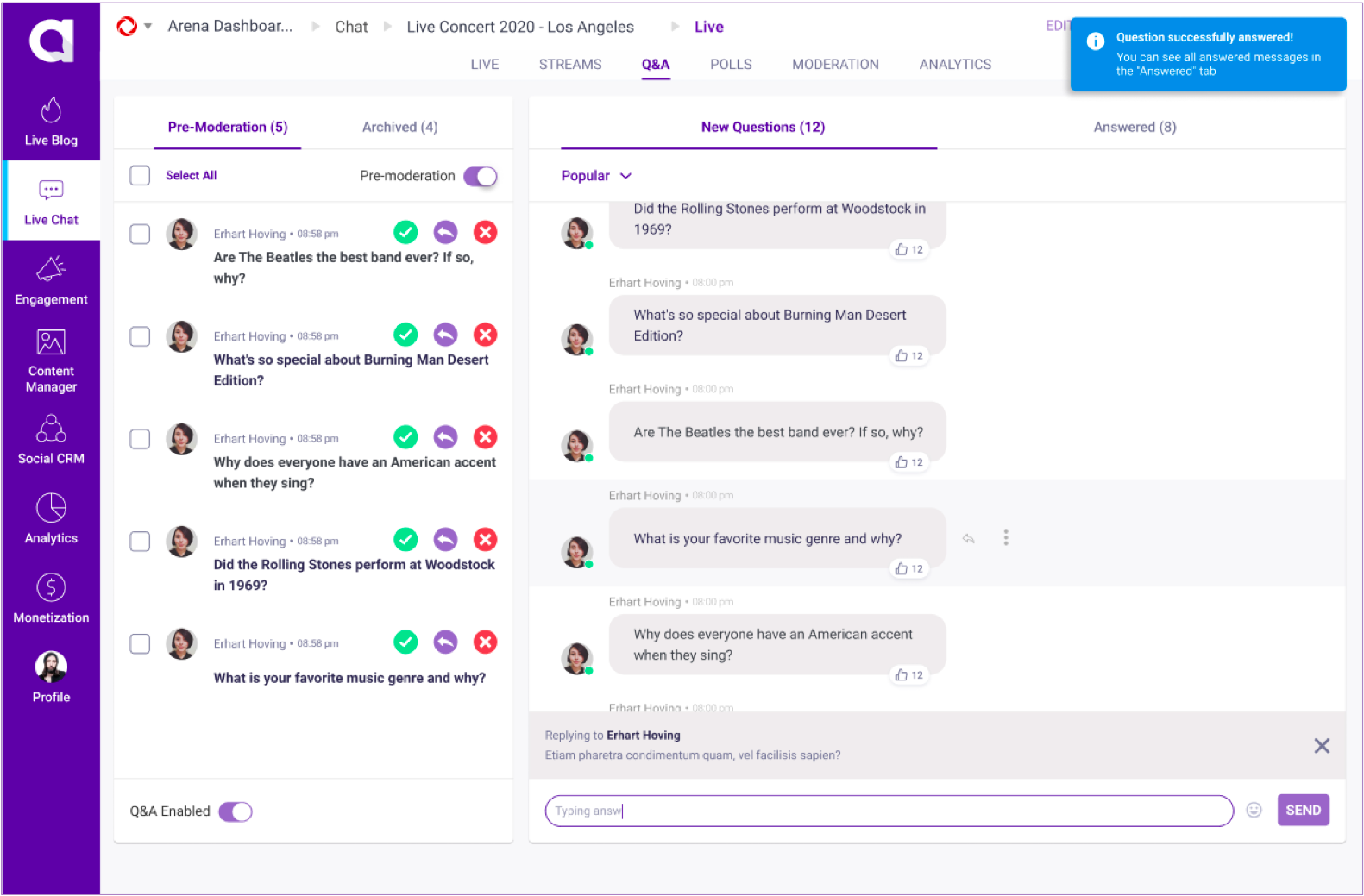
Task: Open Monetization section in sidebar
Action: [51, 598]
